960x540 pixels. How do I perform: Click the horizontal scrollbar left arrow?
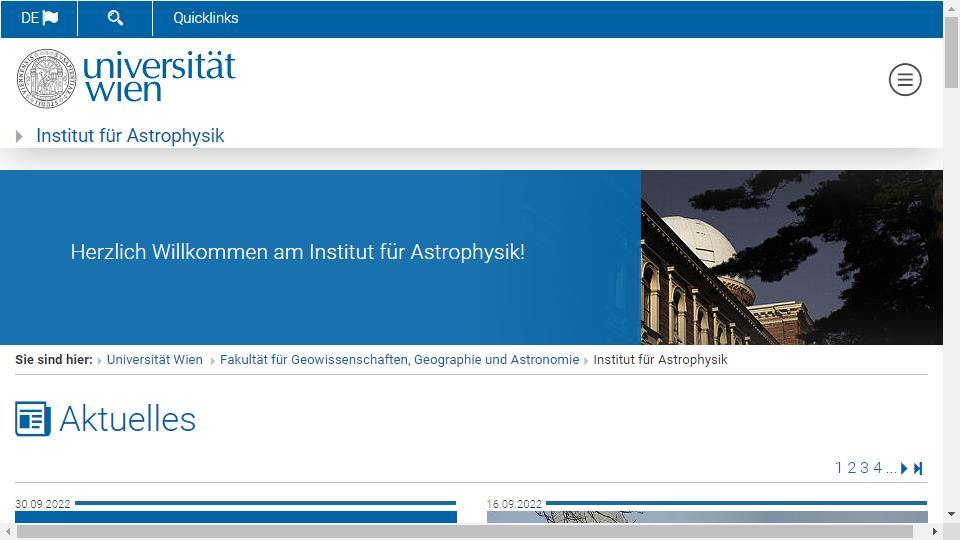8,531
